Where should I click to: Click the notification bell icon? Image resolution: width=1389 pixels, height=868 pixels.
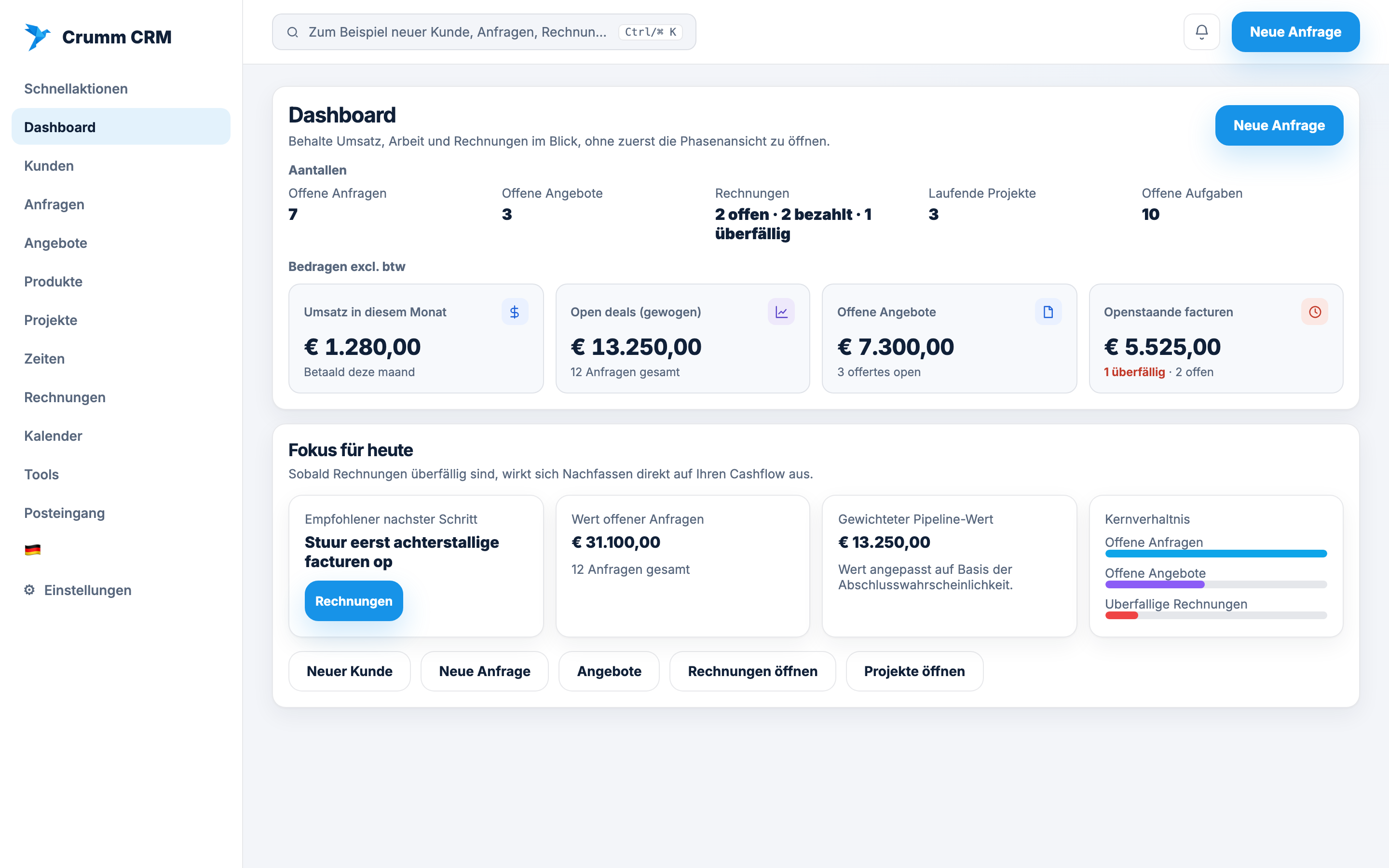(x=1201, y=31)
